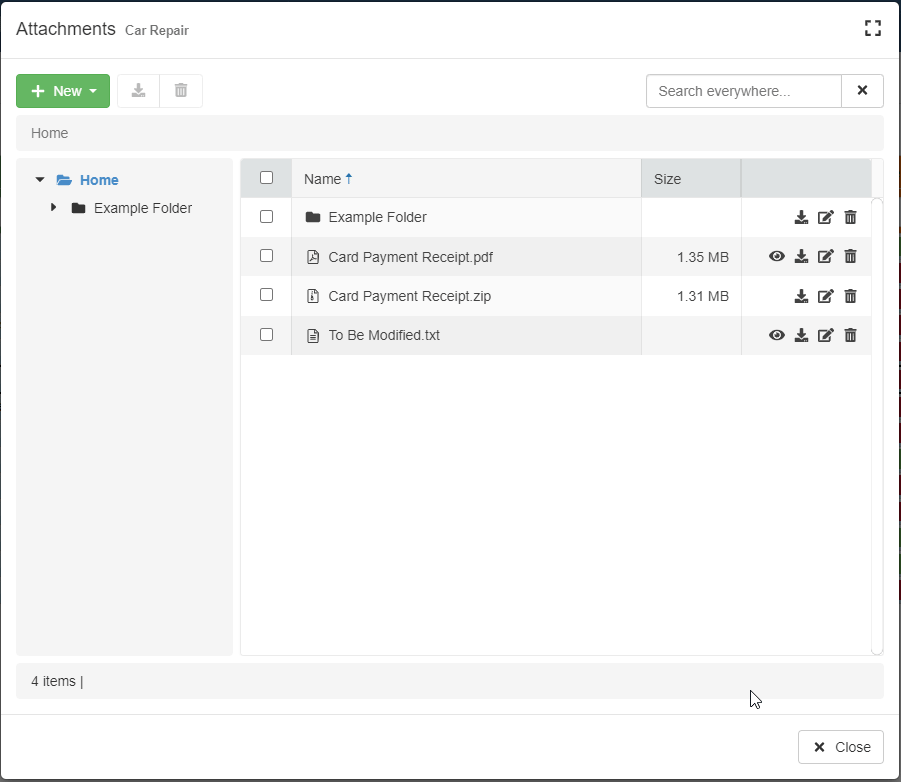This screenshot has height=782, width=901.
Task: Rename Card Payment Receipt.pdf using edit icon
Action: [x=825, y=256]
